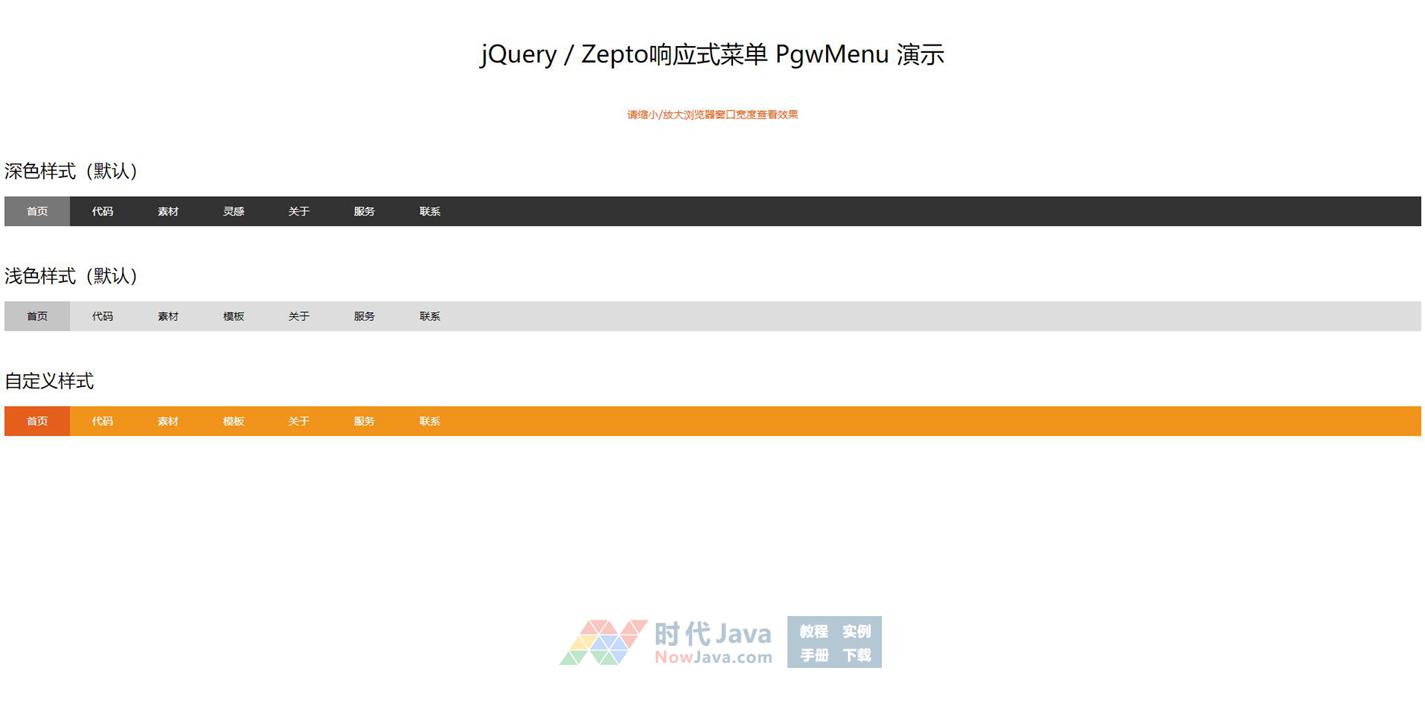The height and width of the screenshot is (718, 1425).
Task: Click the colorful triangle NowJava logo icon
Action: point(603,642)
